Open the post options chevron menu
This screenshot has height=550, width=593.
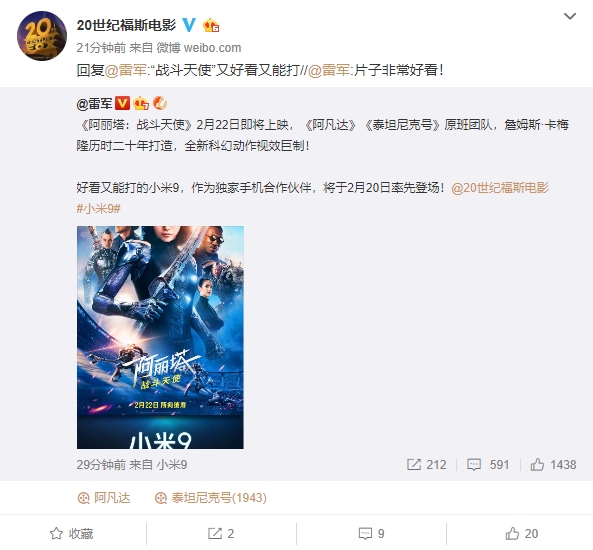click(570, 16)
